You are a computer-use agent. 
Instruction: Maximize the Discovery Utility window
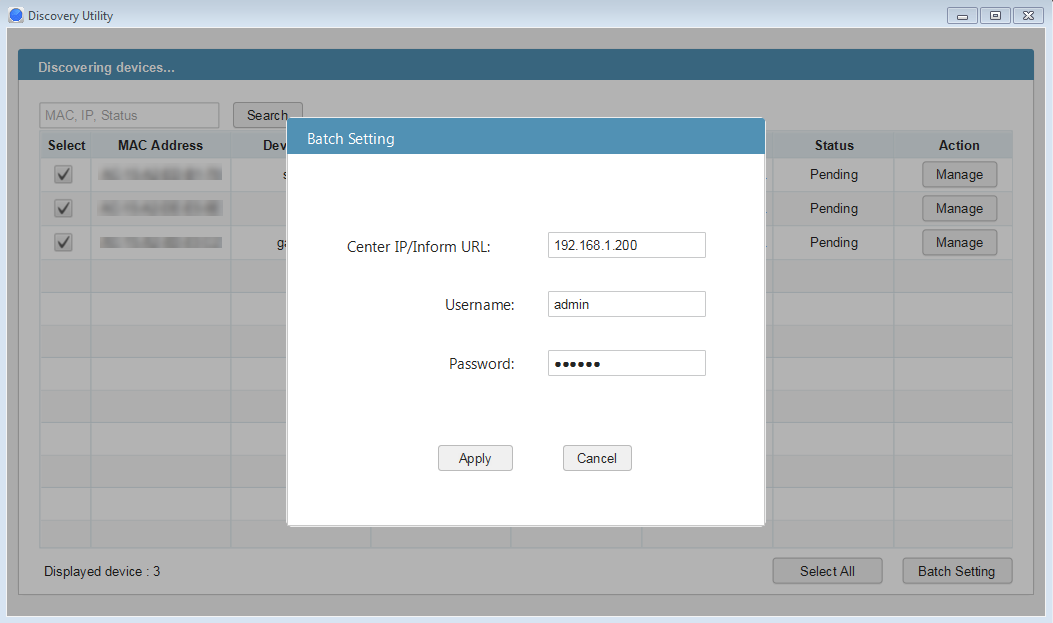coord(995,16)
